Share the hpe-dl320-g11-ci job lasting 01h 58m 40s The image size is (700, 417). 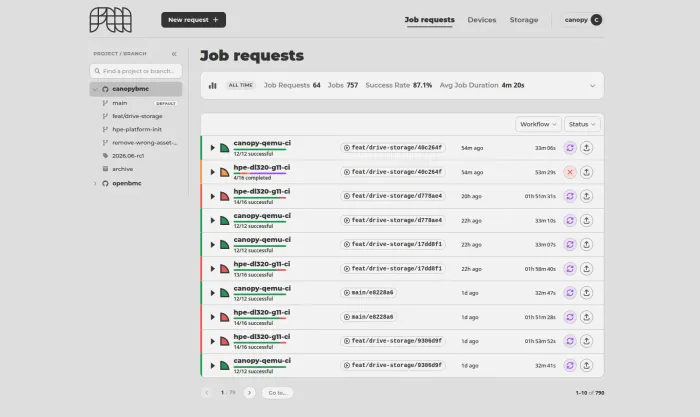(x=586, y=268)
